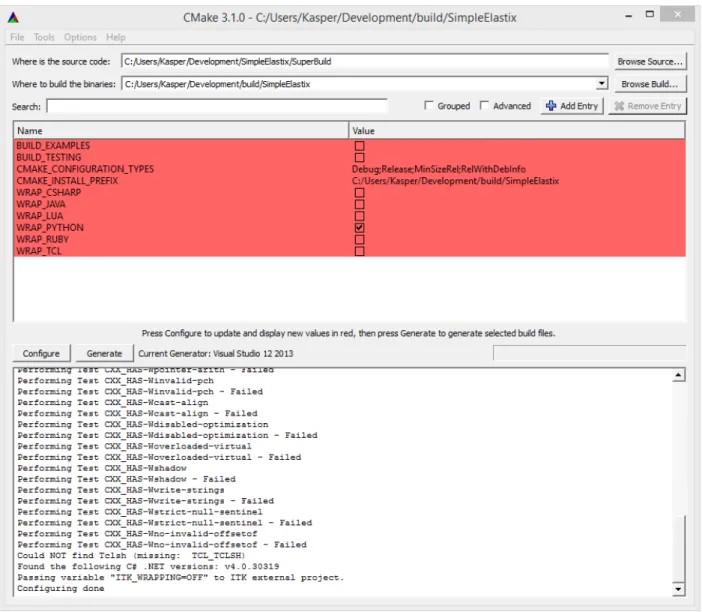Screen dimensions: 702x612
Task: Click the CMAKE_INSTALL_PREFIX path value
Action: click(455, 180)
